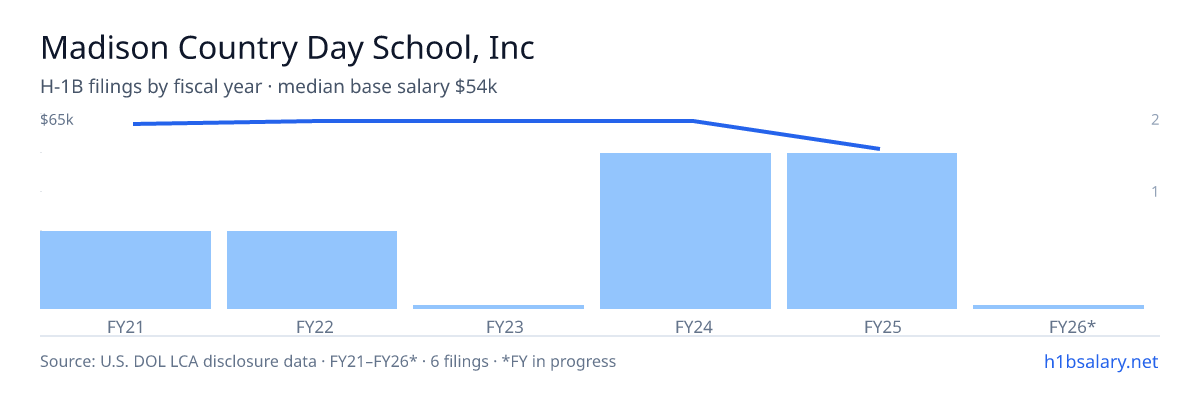
Task: Click the median base salary subtitle
Action: pyautogui.click(x=388, y=87)
